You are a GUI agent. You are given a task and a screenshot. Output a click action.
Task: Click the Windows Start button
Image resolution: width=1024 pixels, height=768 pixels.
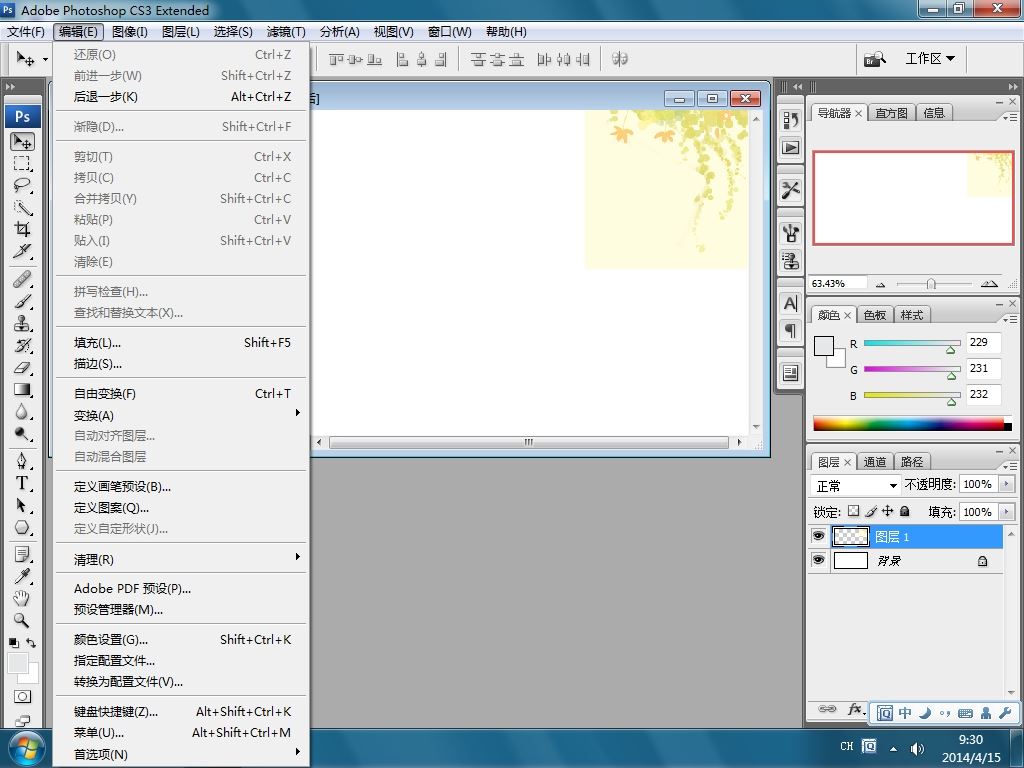coord(27,748)
